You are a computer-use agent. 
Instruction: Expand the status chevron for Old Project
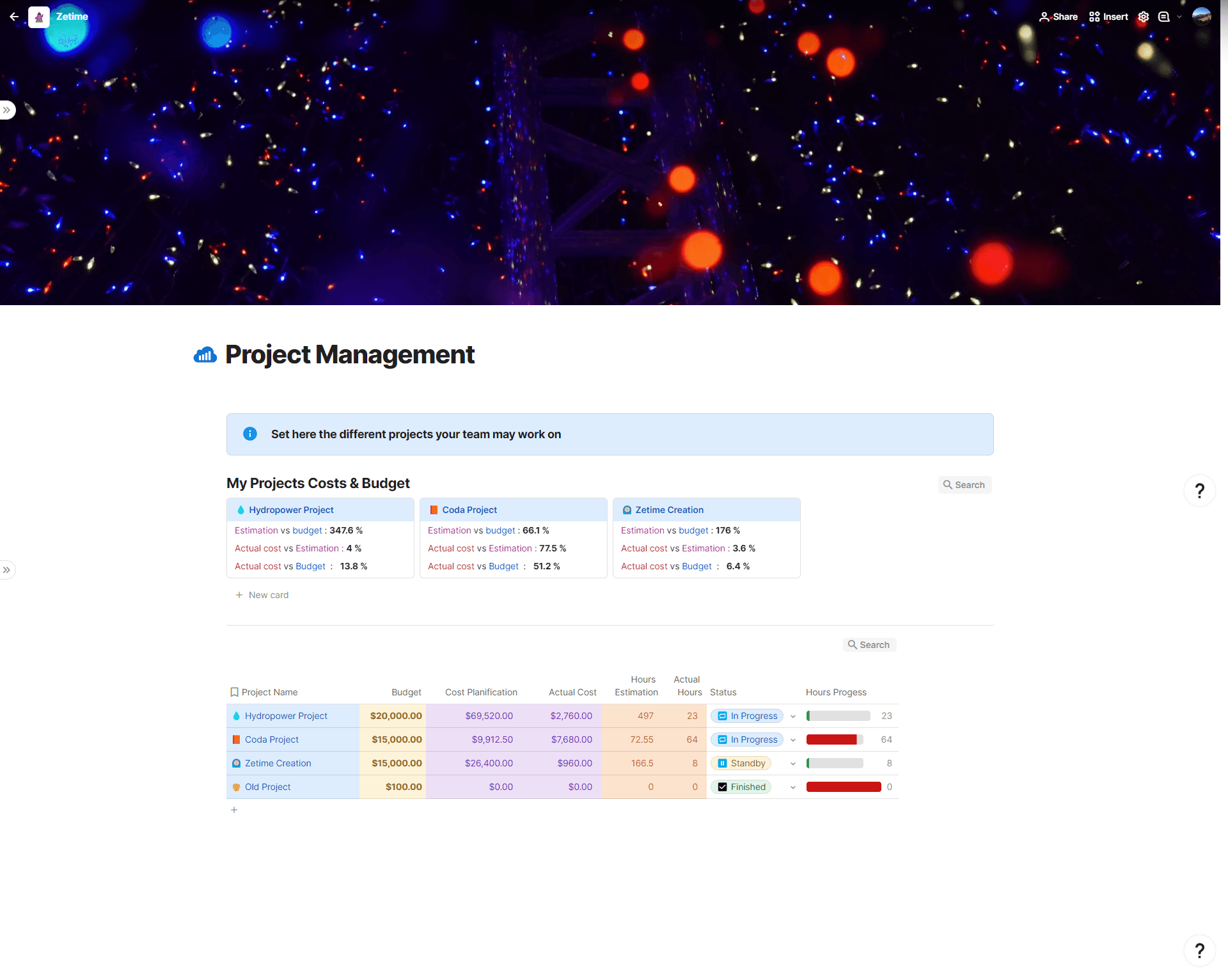tap(793, 787)
